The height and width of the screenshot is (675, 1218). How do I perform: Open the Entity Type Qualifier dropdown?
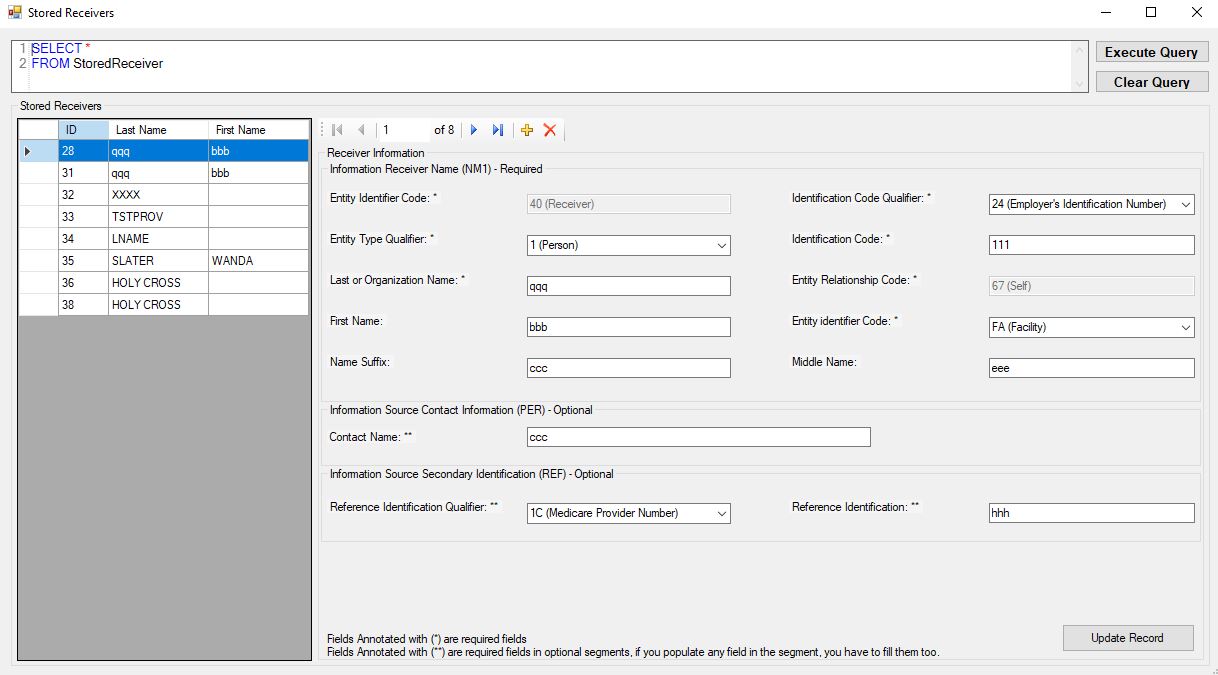coord(722,245)
